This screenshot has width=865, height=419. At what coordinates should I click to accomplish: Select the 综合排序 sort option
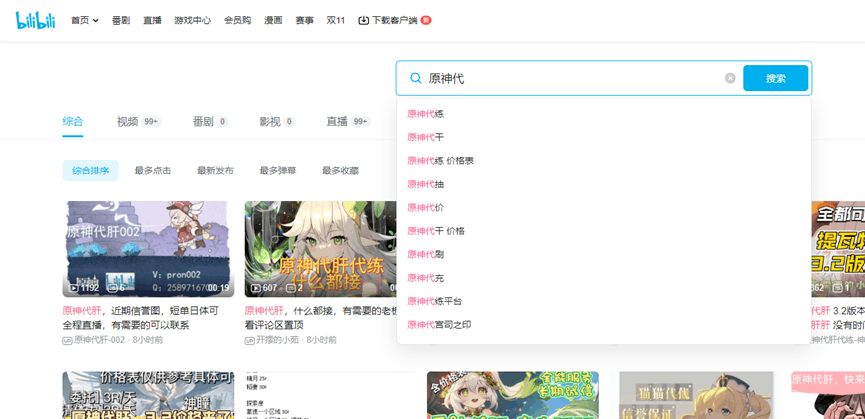click(90, 171)
